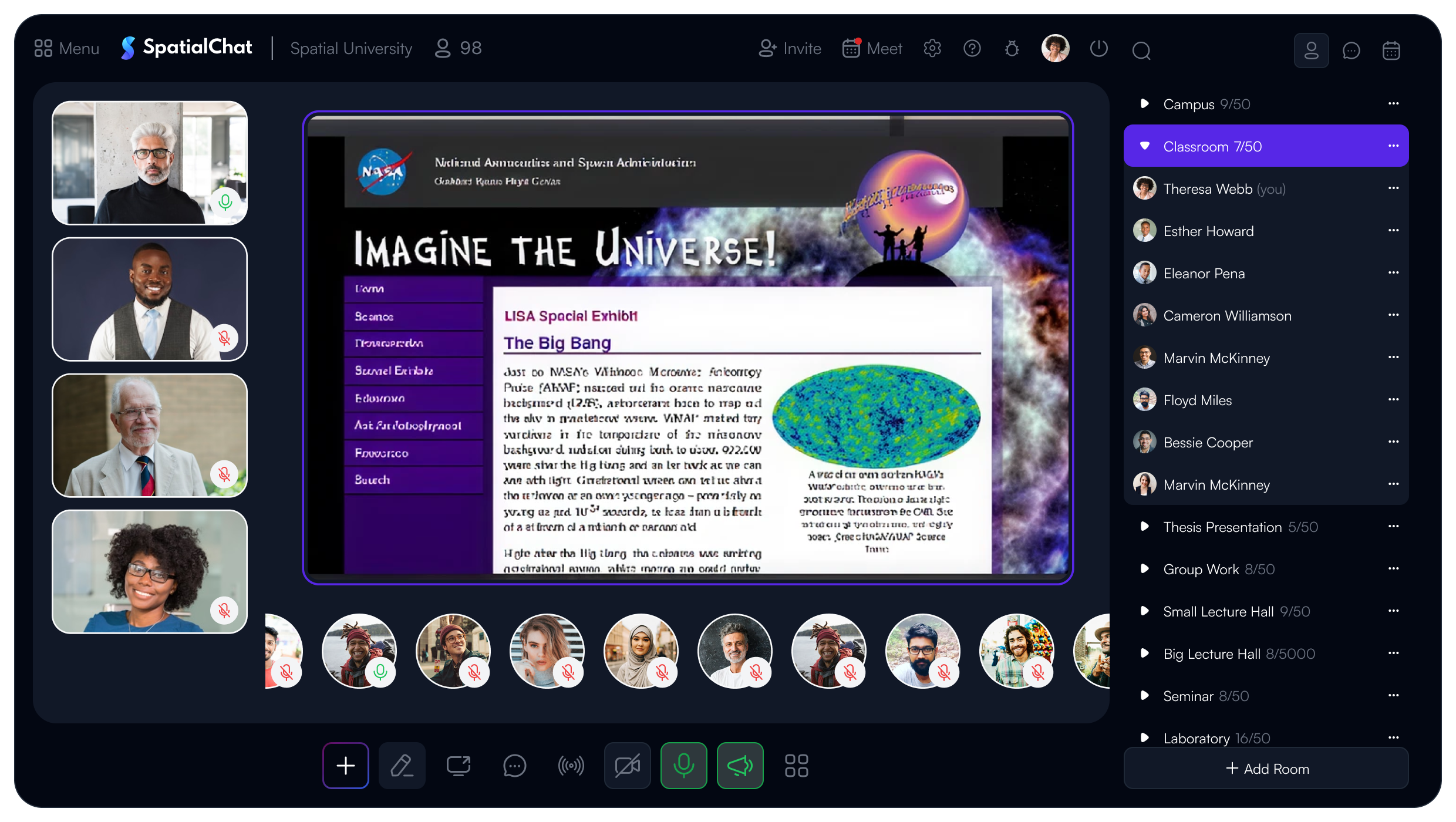Image resolution: width=1456 pixels, height=822 pixels.
Task: Open the Menu grid in the top bar
Action: coord(66,48)
